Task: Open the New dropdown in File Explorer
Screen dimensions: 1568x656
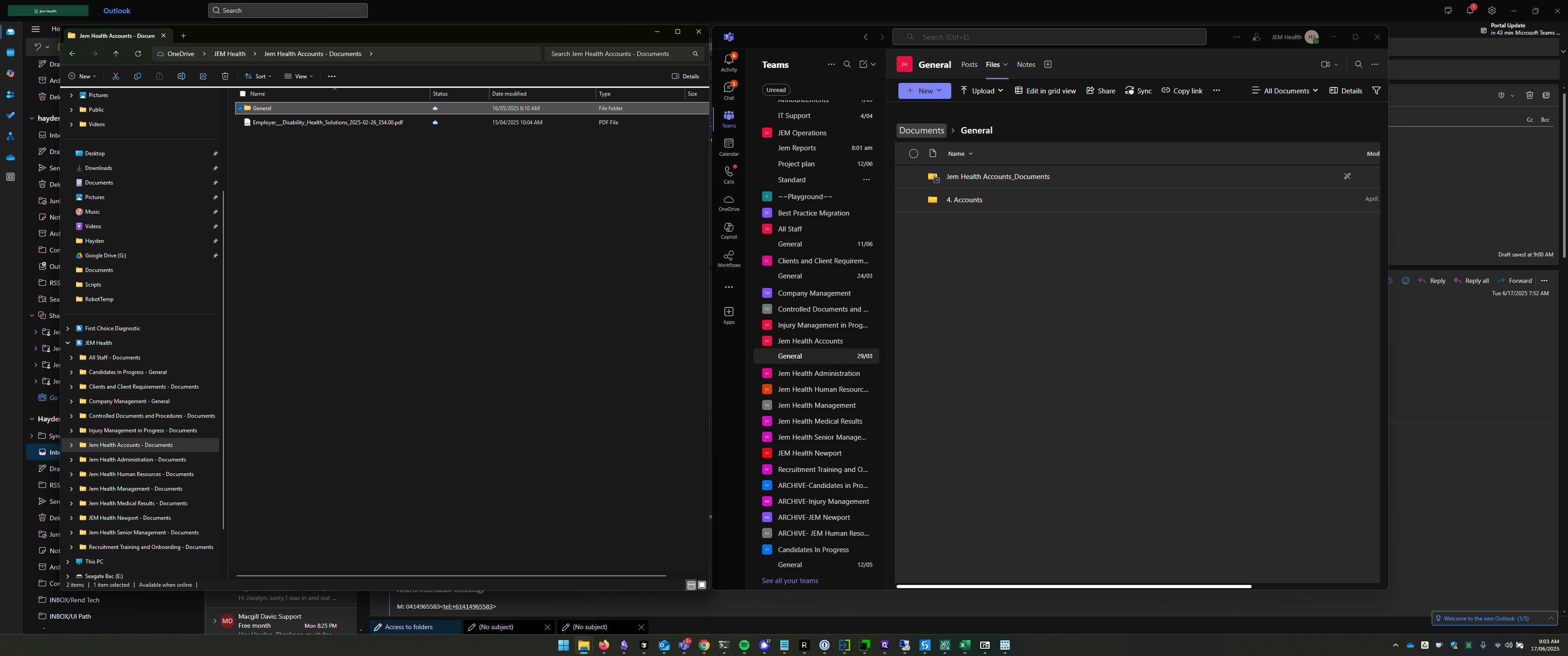Action: 82,76
